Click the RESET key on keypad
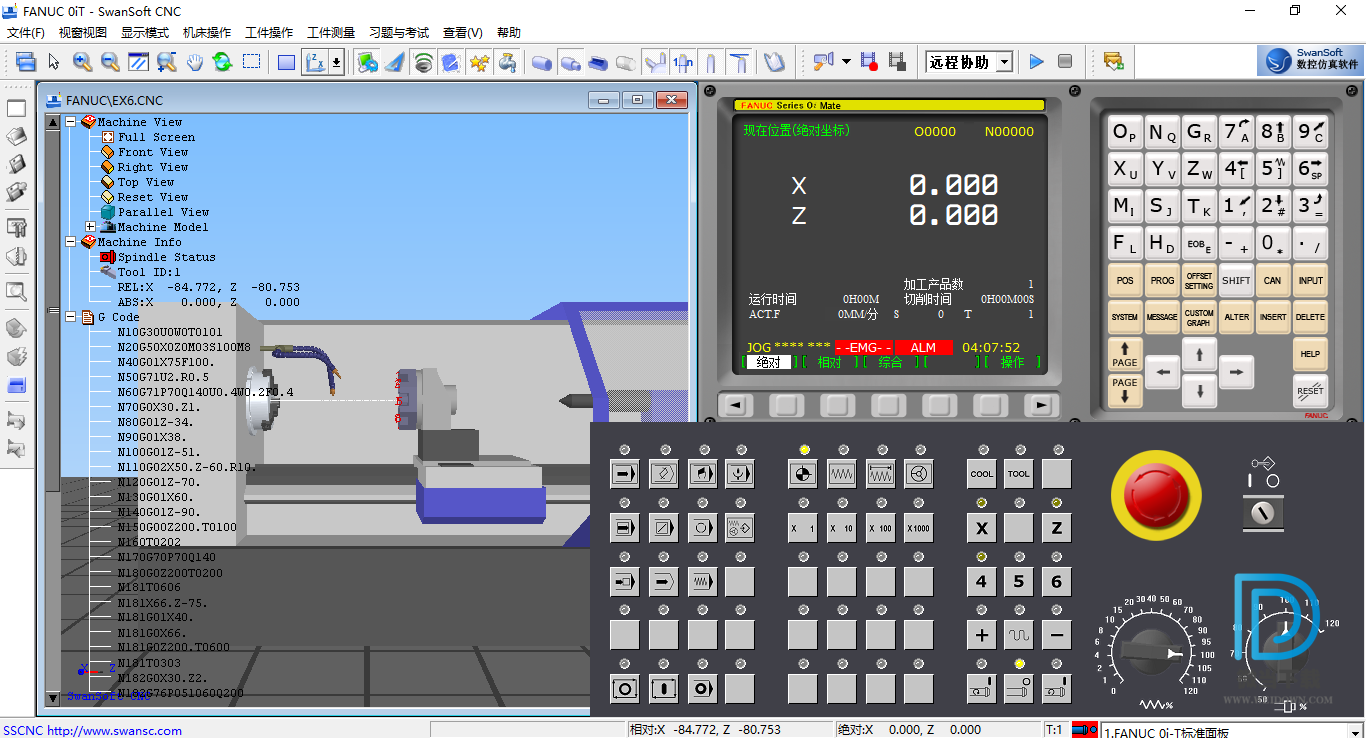Screen dimensions: 1366x738 click(1310, 391)
